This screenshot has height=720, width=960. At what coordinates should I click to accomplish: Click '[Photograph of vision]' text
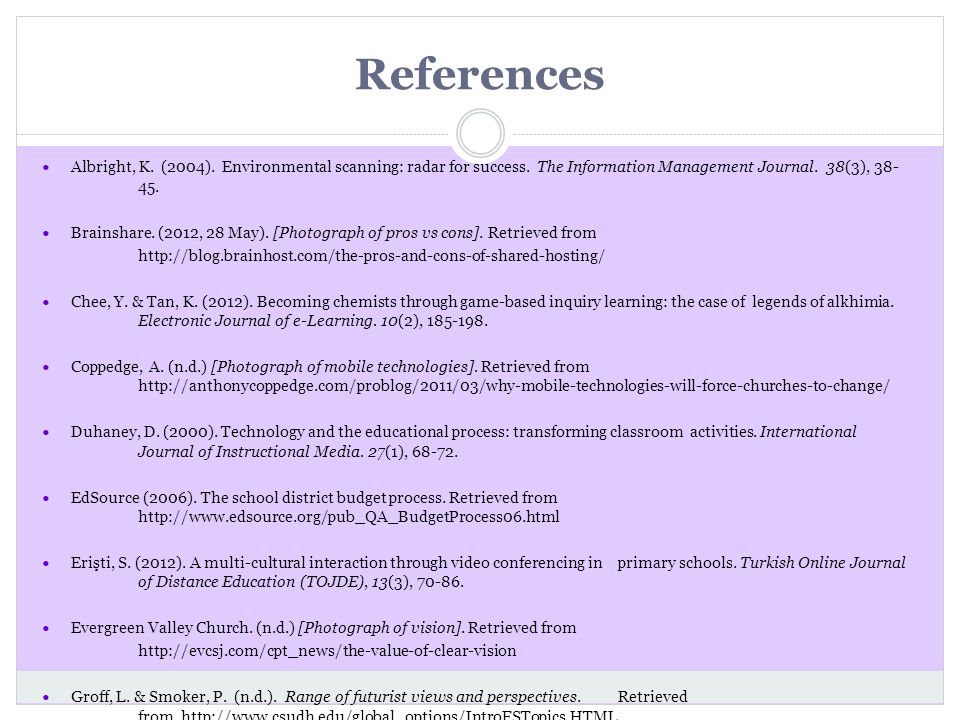coord(381,628)
